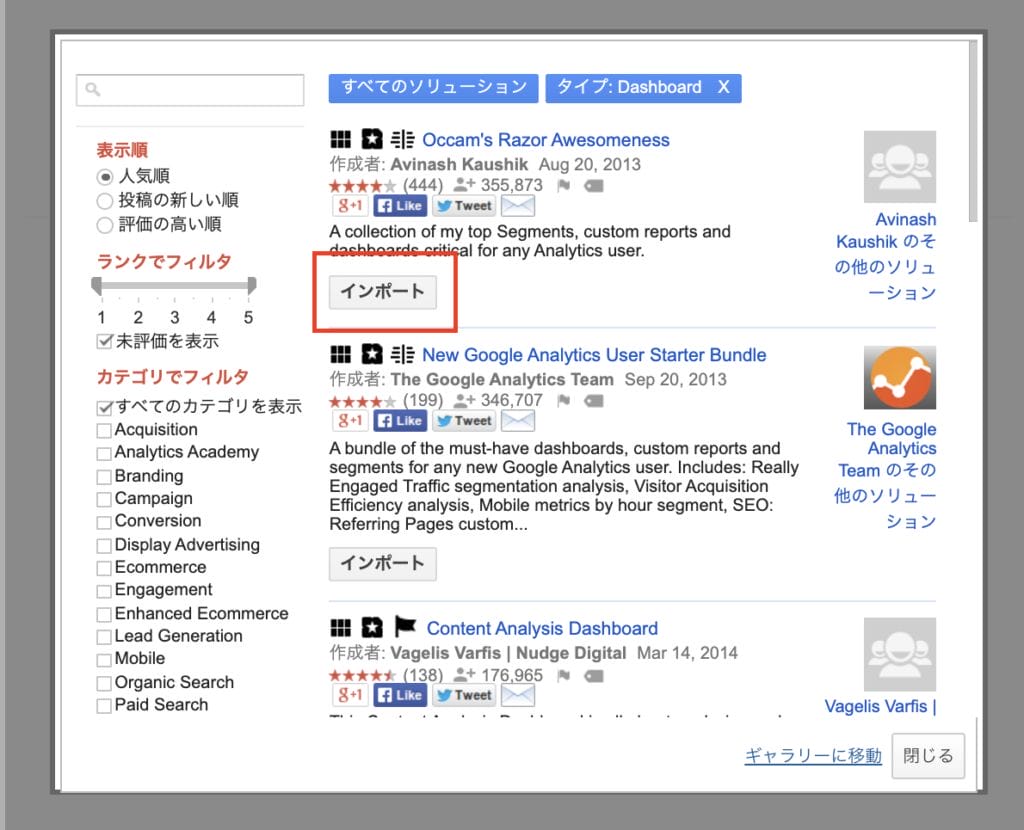Select the 評価の高い順 sort option

(104, 225)
